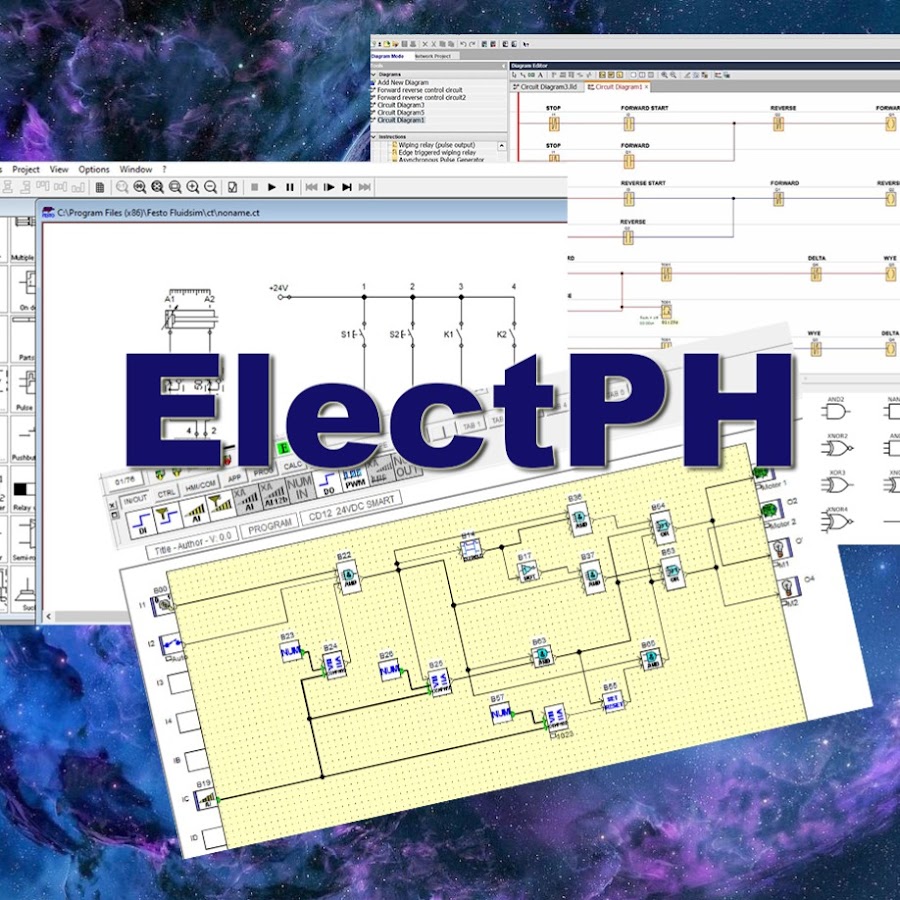Open the HMI/COM function tab
Image resolution: width=900 pixels, height=900 pixels.
click(200, 486)
